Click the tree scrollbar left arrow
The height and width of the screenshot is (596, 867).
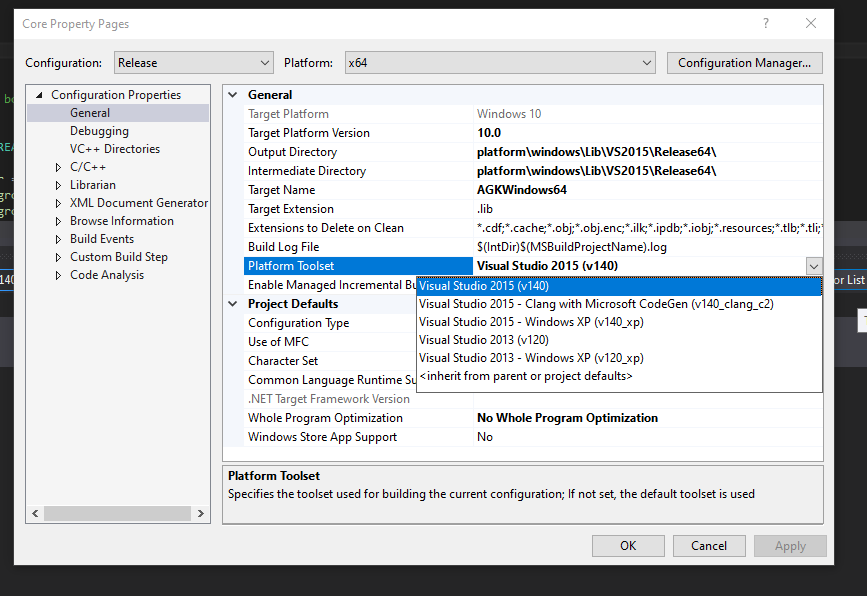point(35,514)
